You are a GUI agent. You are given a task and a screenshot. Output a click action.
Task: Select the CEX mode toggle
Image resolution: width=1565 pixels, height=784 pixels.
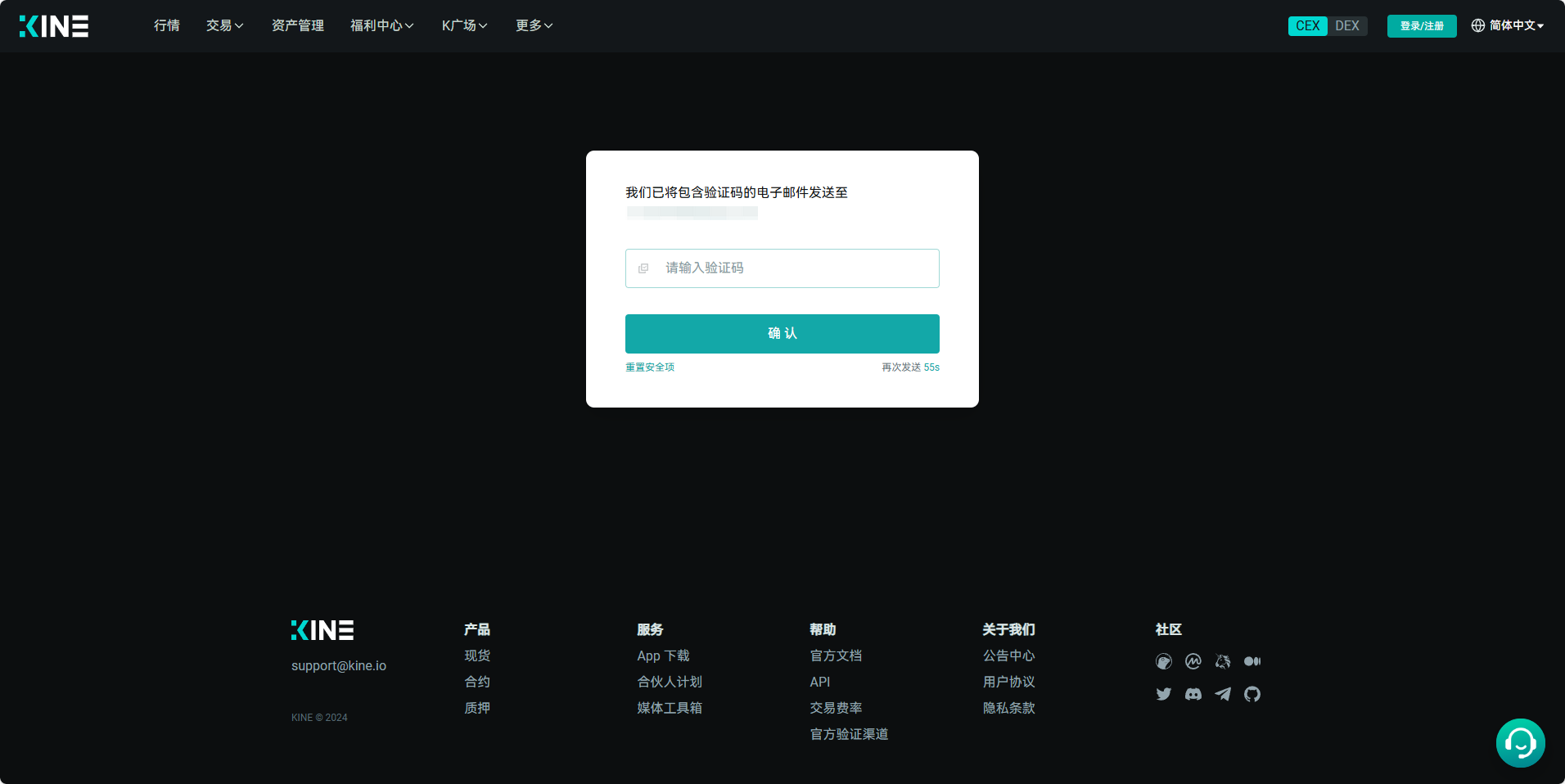click(1307, 26)
